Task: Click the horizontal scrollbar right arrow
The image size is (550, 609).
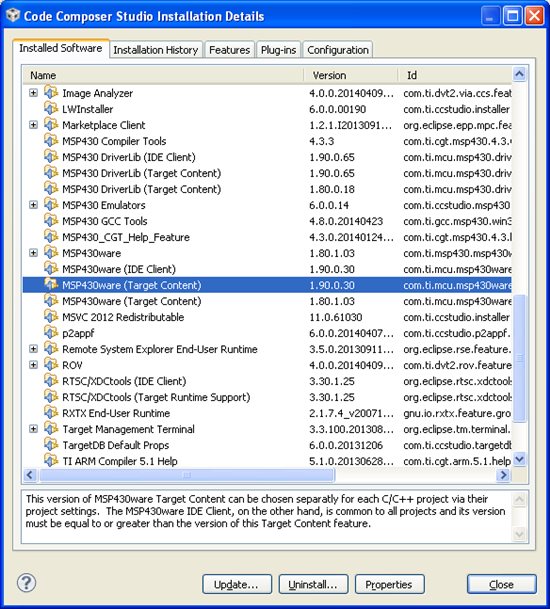Action: point(504,475)
